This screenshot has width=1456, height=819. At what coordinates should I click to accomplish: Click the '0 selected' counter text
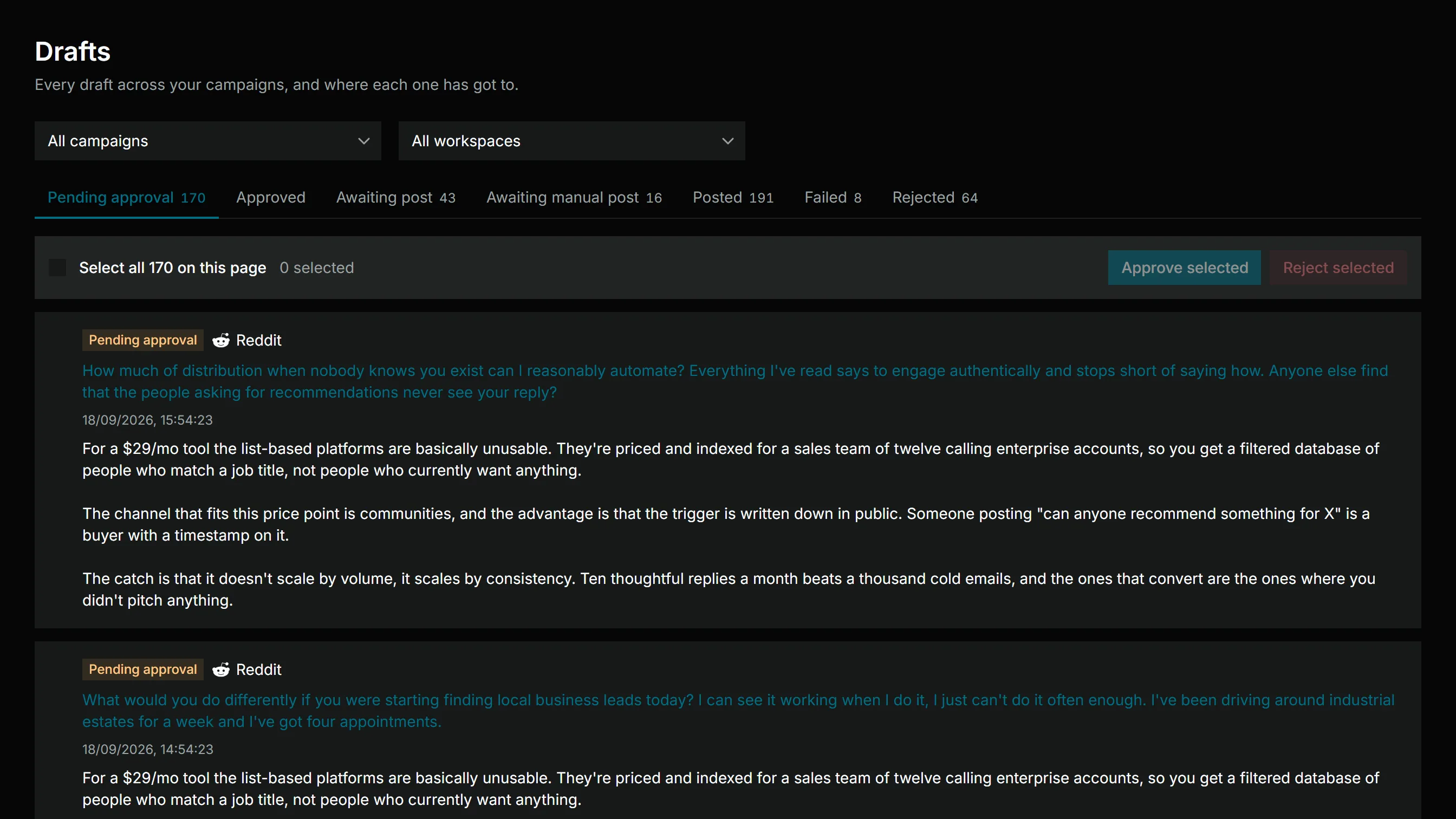pyautogui.click(x=316, y=268)
